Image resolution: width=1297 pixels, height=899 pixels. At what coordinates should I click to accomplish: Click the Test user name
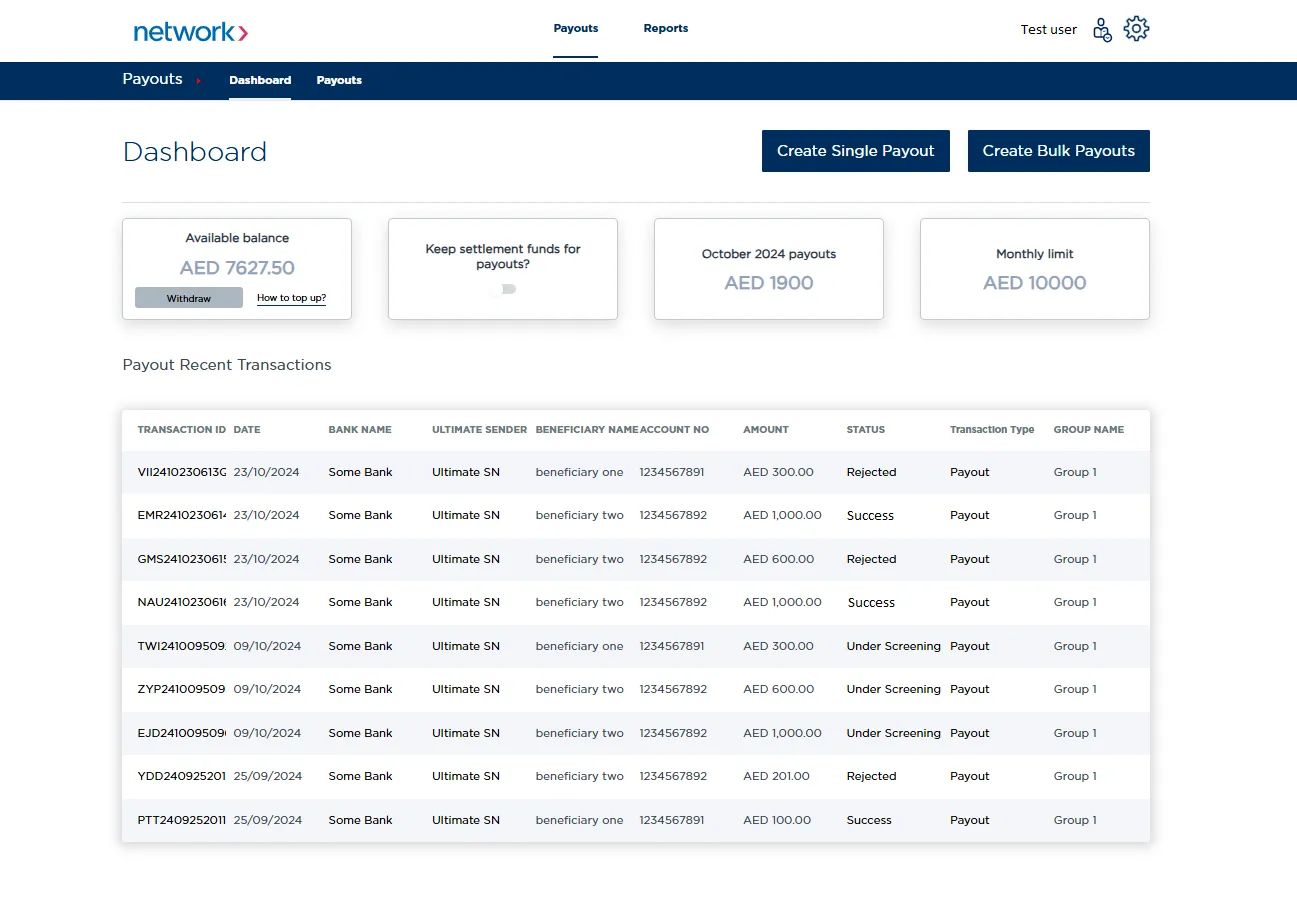coord(1049,30)
